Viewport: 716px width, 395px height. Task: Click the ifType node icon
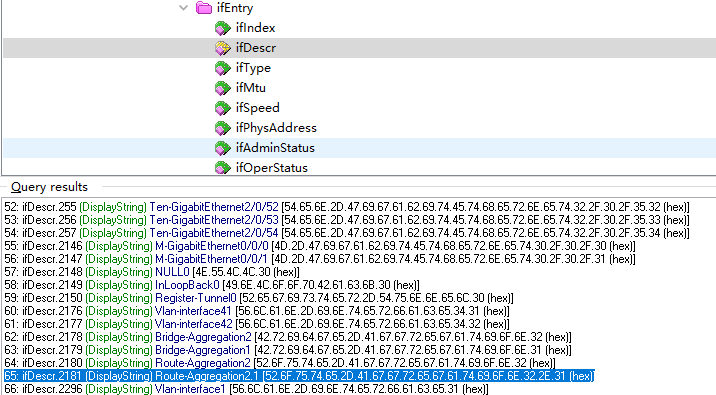[222, 68]
